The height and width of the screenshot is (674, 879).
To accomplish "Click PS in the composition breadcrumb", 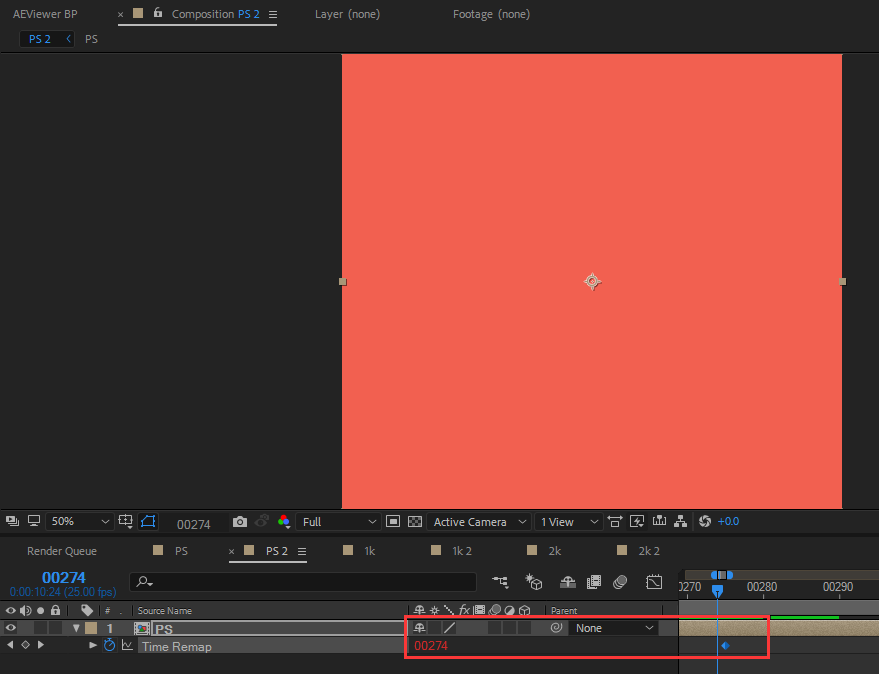I will 91,39.
